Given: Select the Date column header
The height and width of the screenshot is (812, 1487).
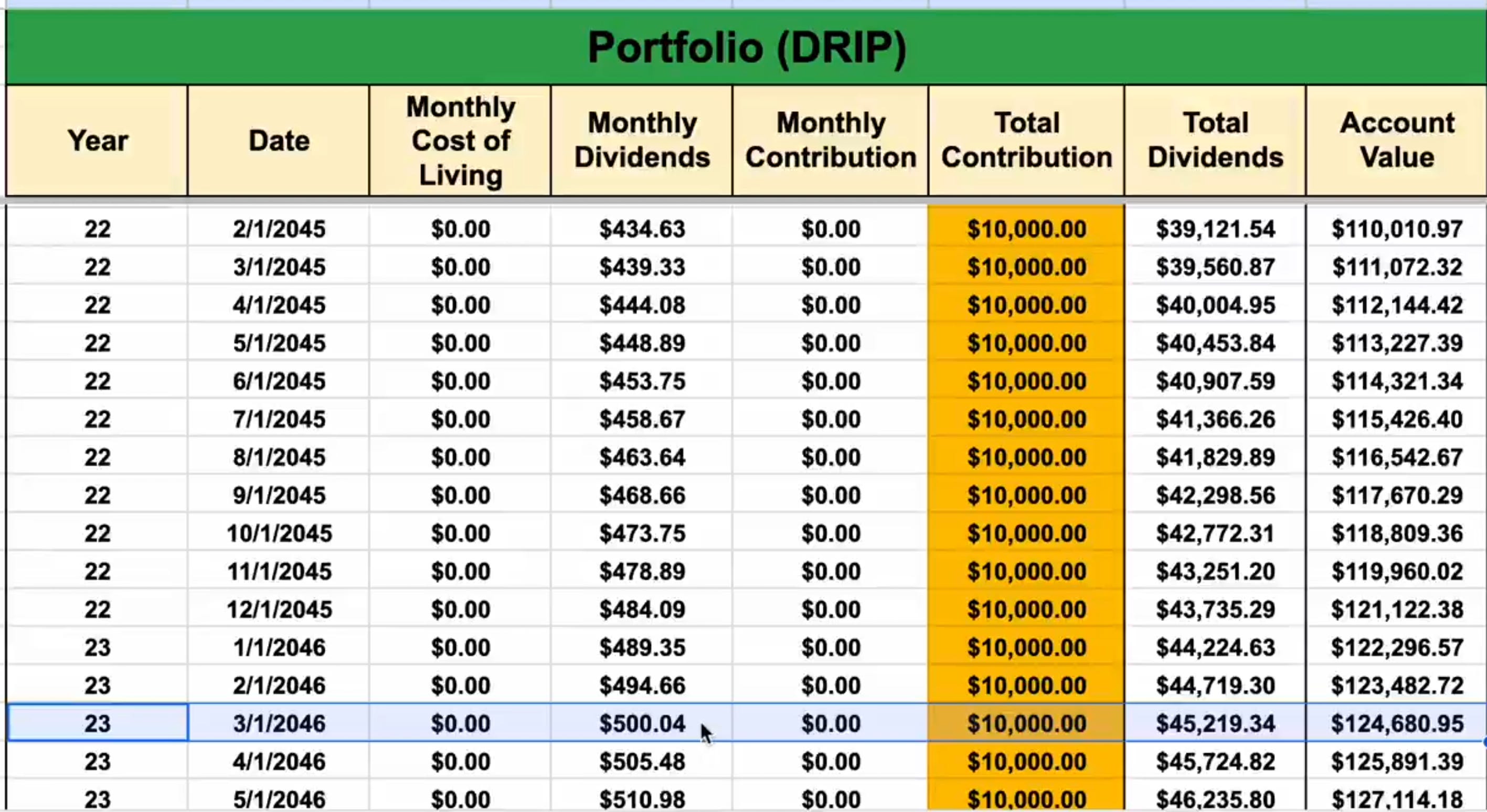Looking at the screenshot, I should [x=279, y=141].
